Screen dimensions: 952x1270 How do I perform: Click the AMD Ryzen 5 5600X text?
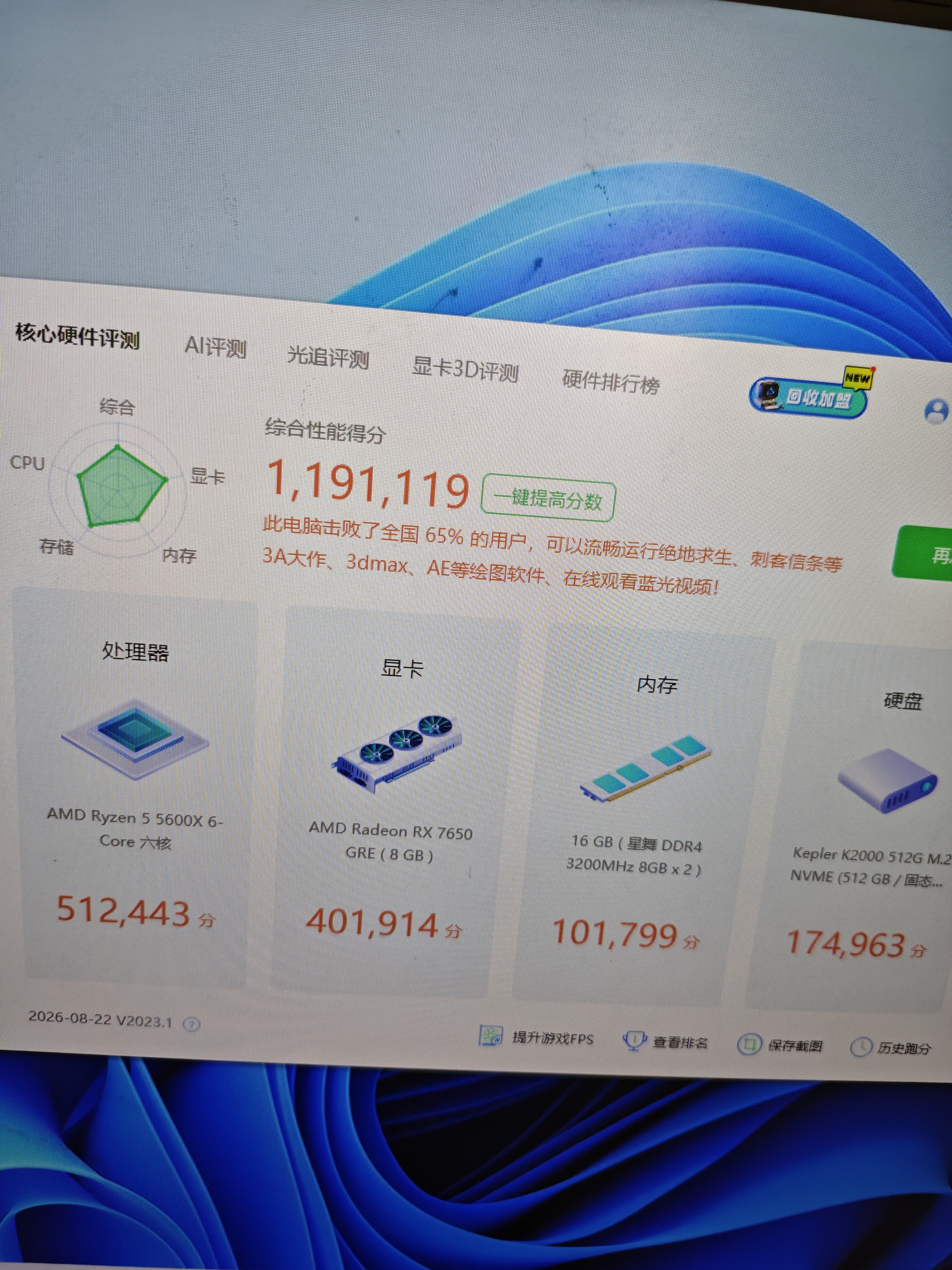[x=135, y=828]
